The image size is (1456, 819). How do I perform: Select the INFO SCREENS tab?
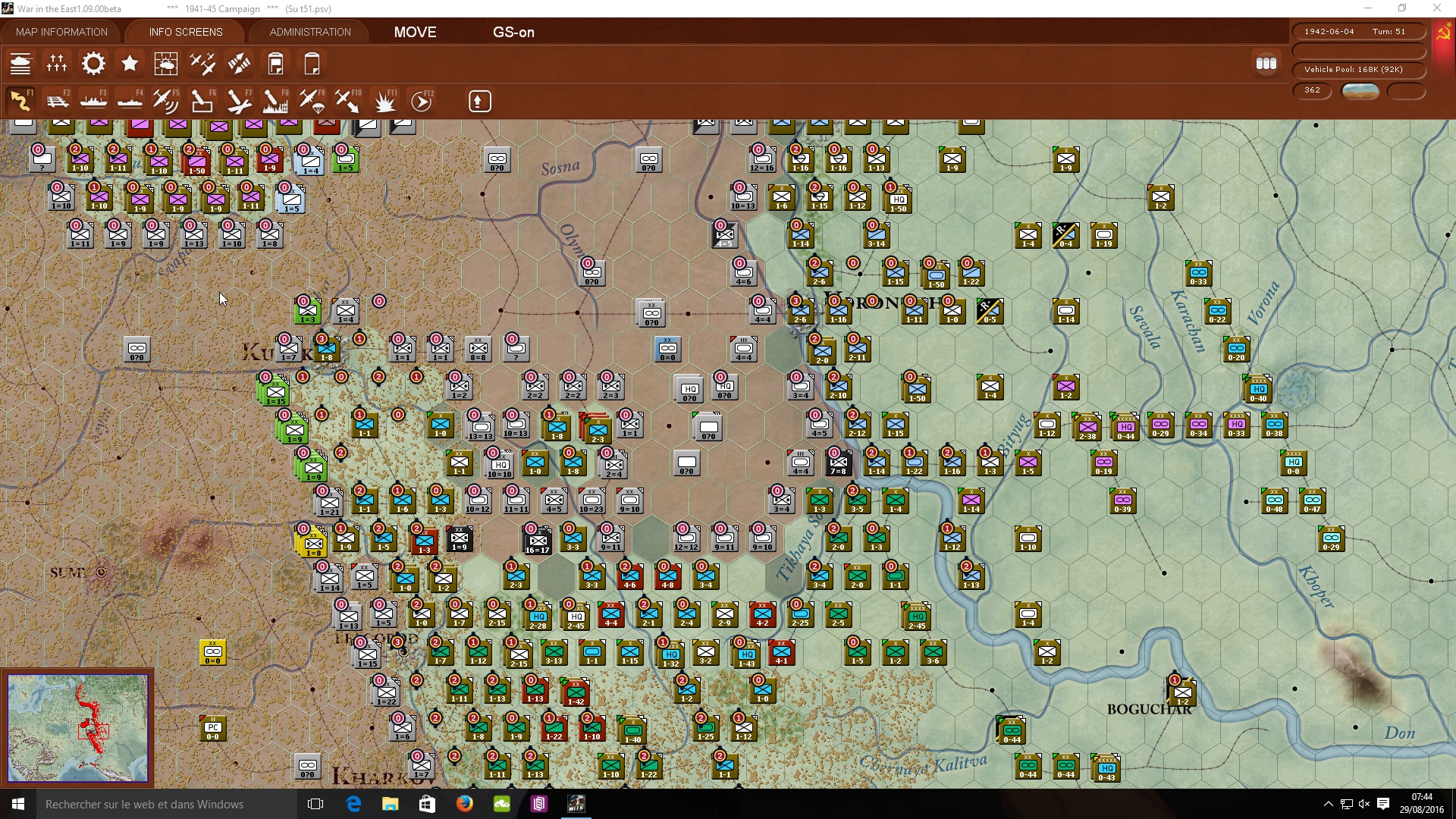pos(186,32)
